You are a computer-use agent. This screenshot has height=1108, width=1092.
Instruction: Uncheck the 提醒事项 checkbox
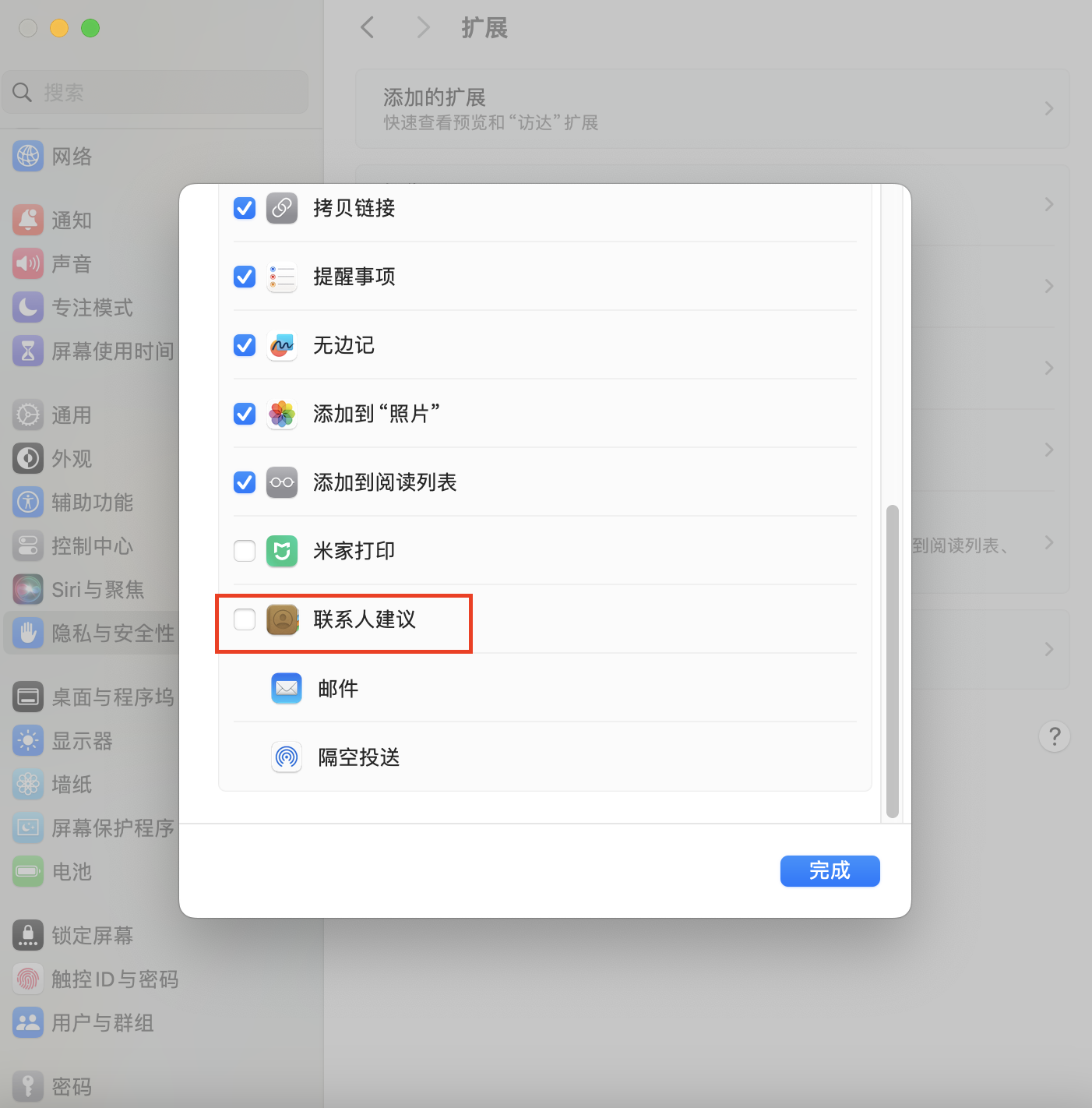pyautogui.click(x=245, y=277)
